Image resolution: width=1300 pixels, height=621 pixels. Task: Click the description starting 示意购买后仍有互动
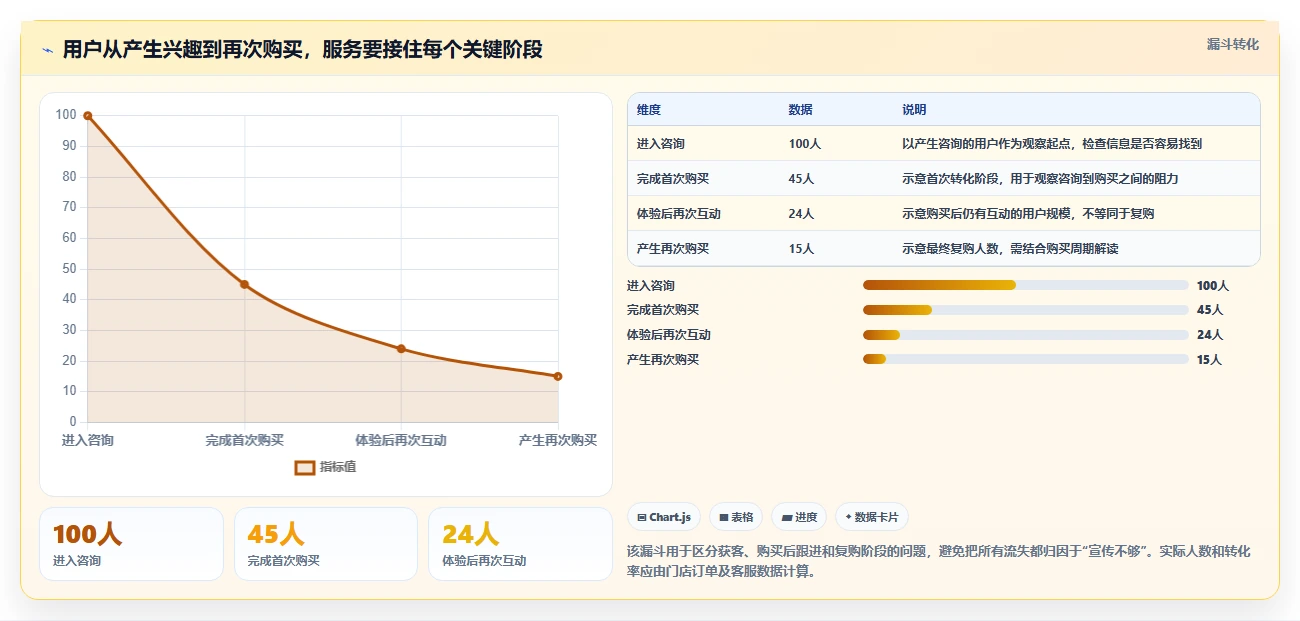tap(1028, 214)
